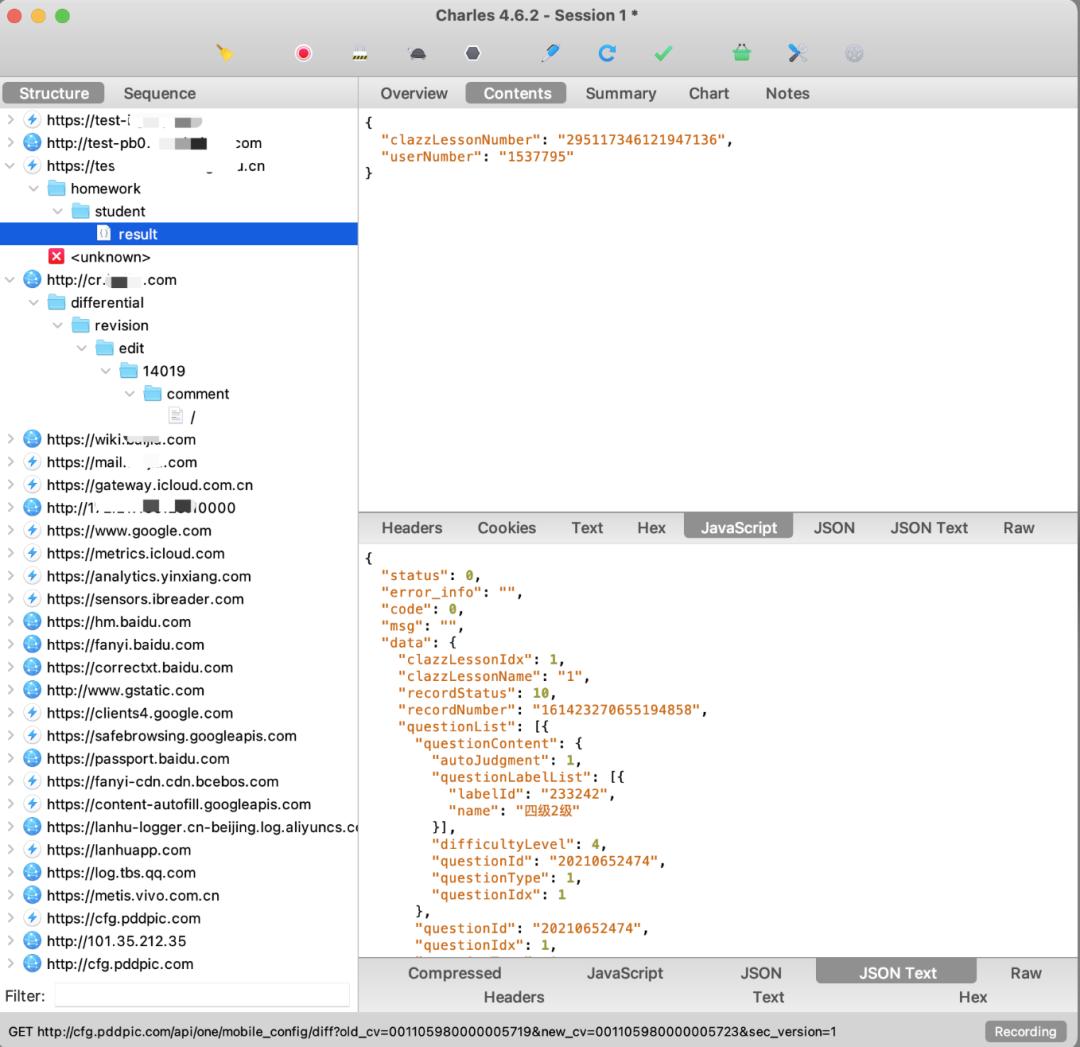Open the Tools wrench icon
Viewport: 1080px width, 1047px height.
(797, 53)
